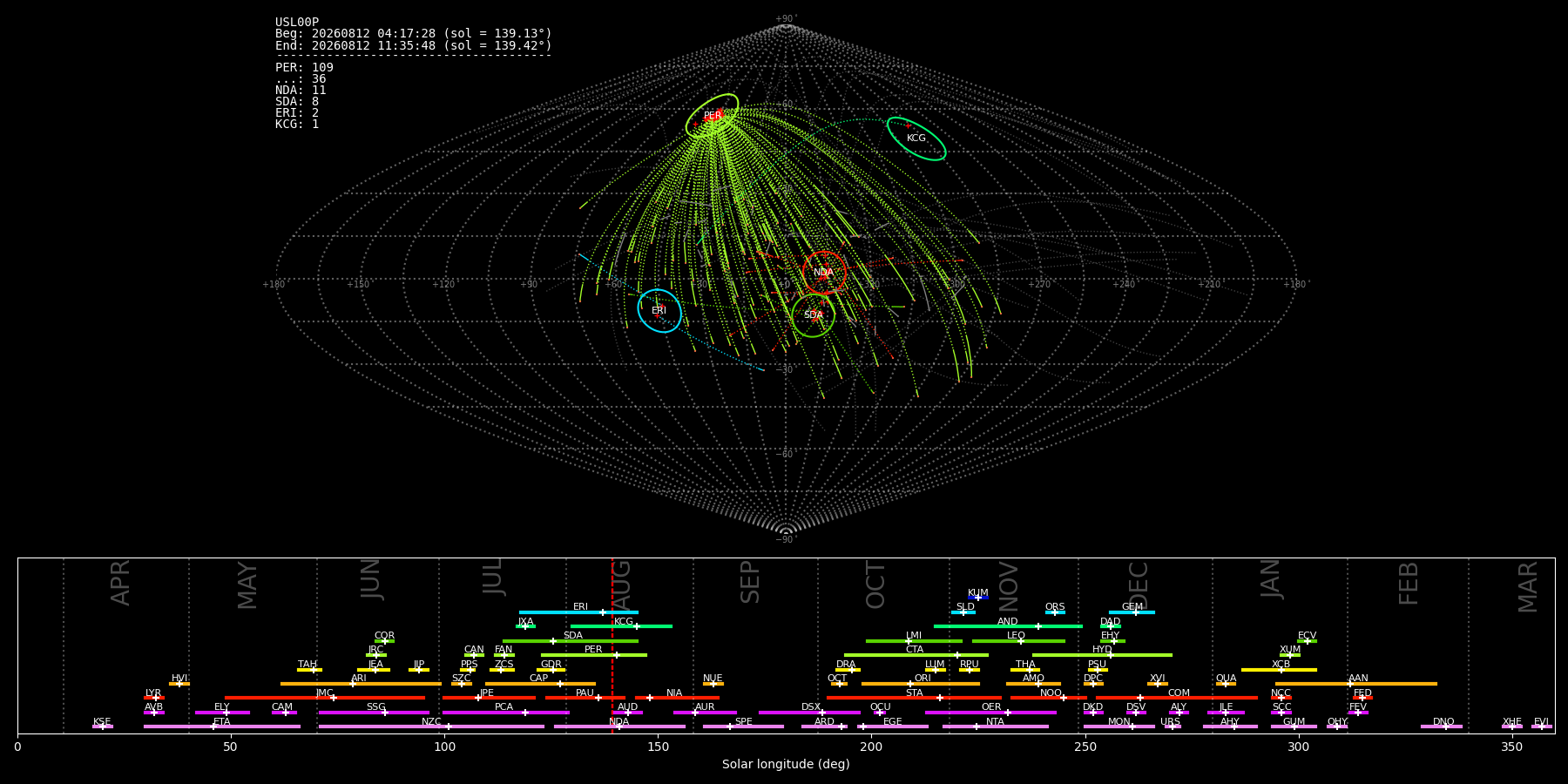This screenshot has height=784, width=1568.
Task: Click the PER radiant ellipse marker
Action: click(x=712, y=116)
